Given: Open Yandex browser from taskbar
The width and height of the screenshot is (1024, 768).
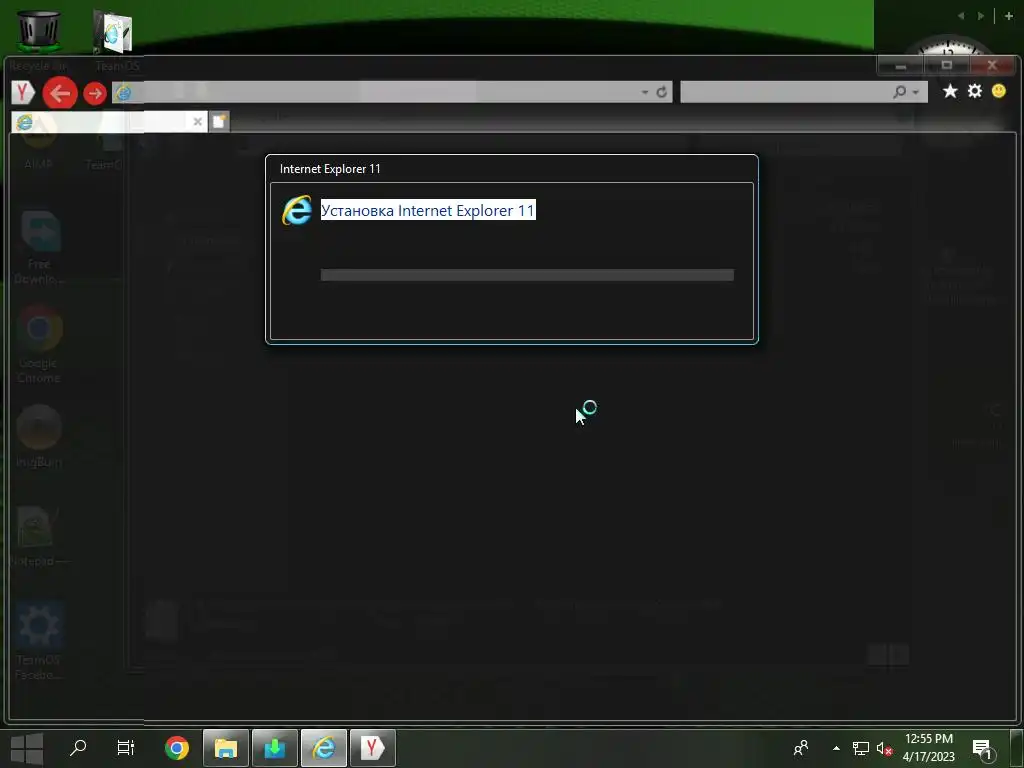Looking at the screenshot, I should pos(373,748).
